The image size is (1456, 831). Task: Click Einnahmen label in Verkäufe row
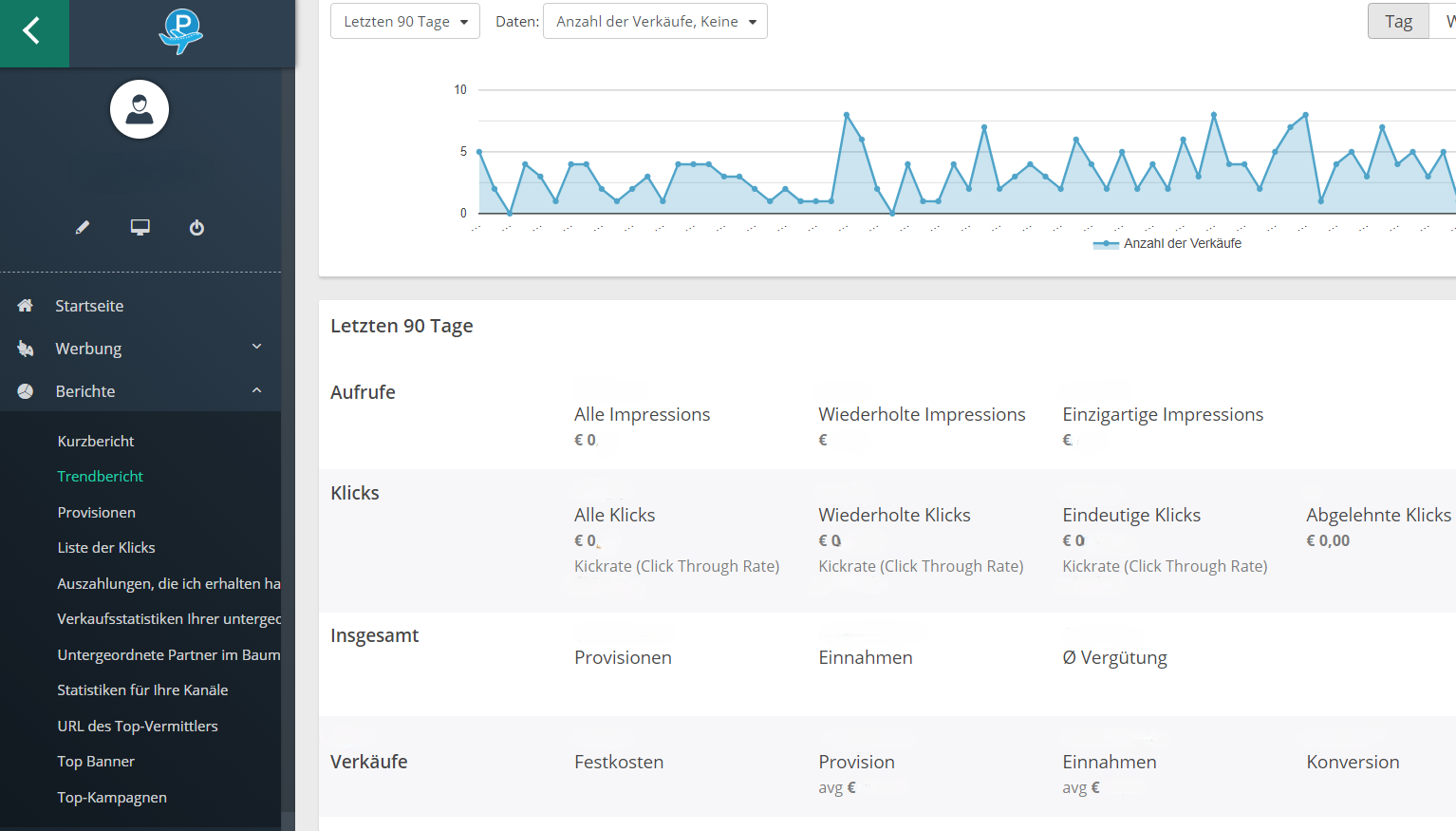pos(1110,762)
